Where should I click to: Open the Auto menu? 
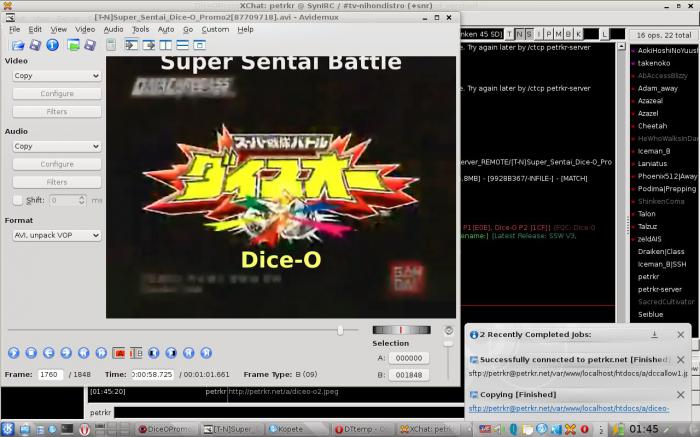[166, 29]
